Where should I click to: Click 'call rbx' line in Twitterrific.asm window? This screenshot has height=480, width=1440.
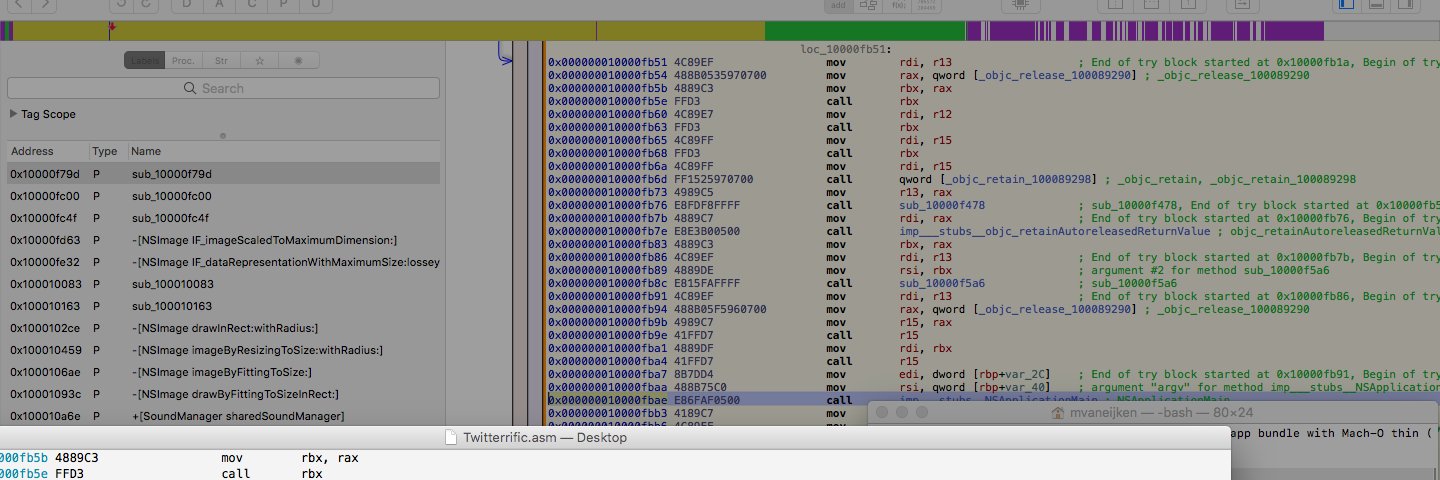tap(615, 473)
